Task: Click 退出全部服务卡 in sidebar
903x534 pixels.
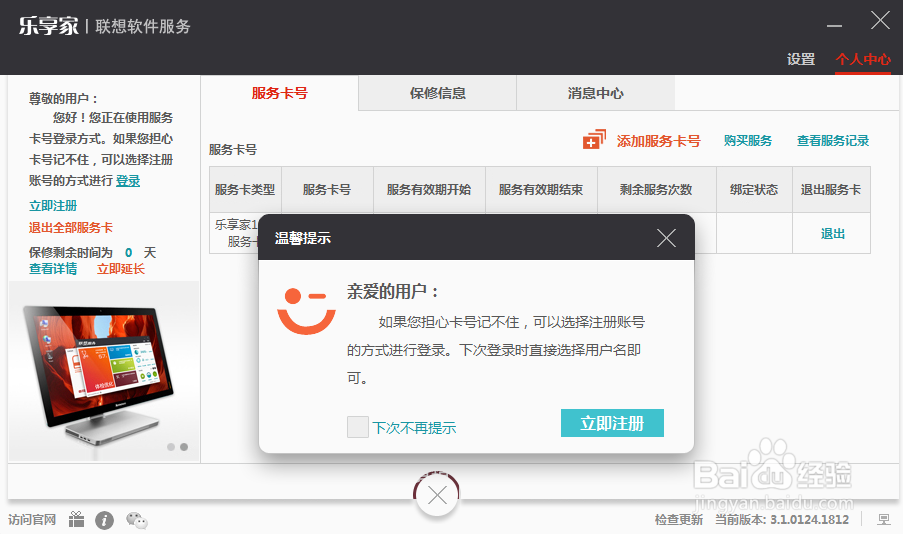Action: click(x=71, y=228)
